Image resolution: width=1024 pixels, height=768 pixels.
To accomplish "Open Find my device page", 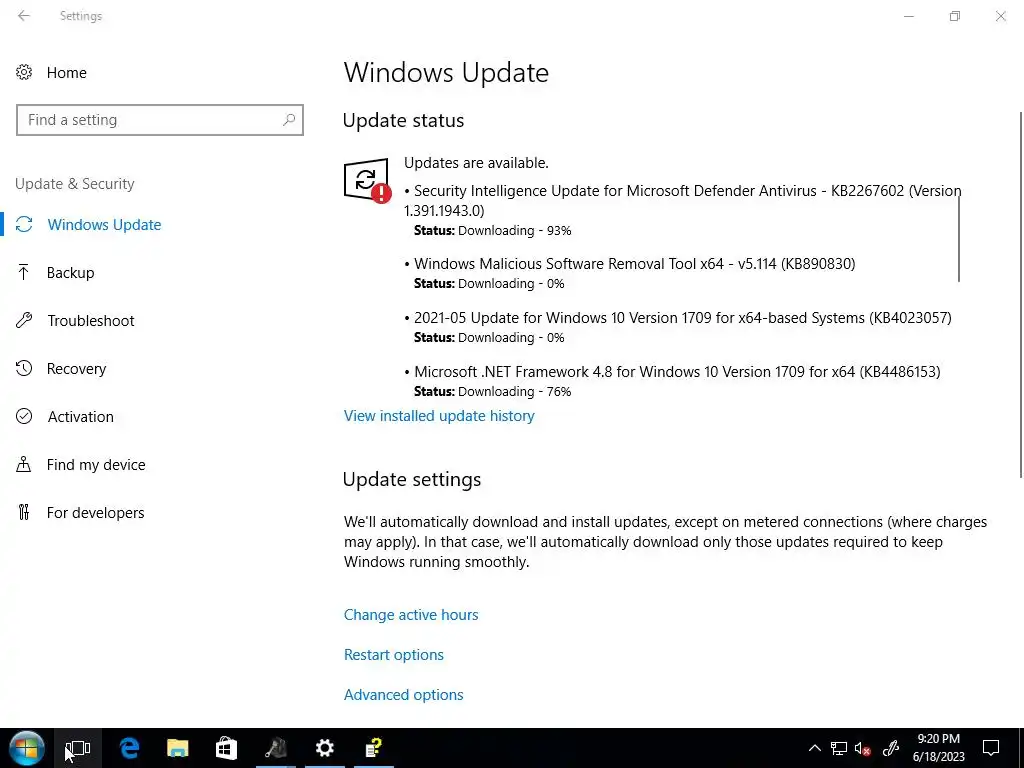I will (x=96, y=464).
